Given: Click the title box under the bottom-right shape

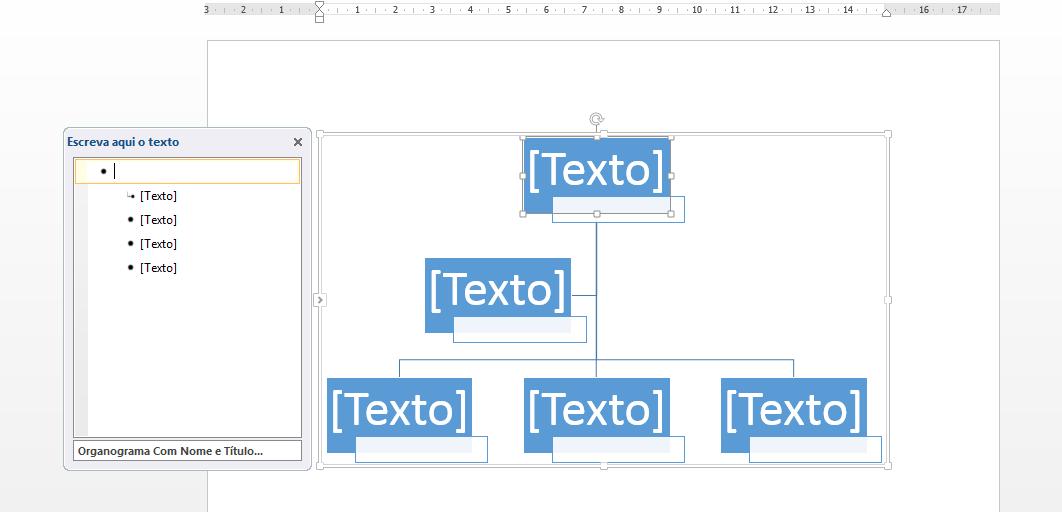Looking at the screenshot, I should pos(815,452).
